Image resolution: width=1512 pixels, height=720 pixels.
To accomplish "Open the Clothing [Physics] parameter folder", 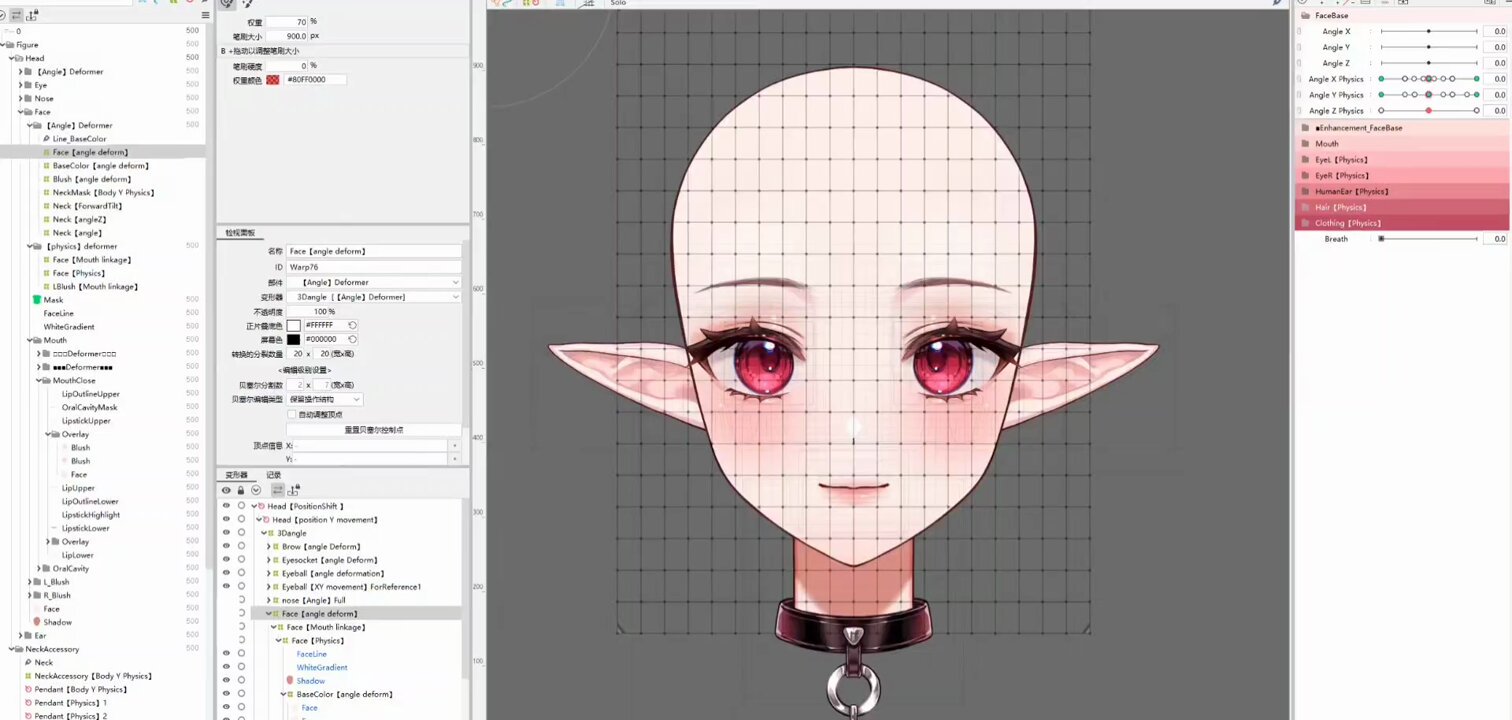I will coord(1347,224).
